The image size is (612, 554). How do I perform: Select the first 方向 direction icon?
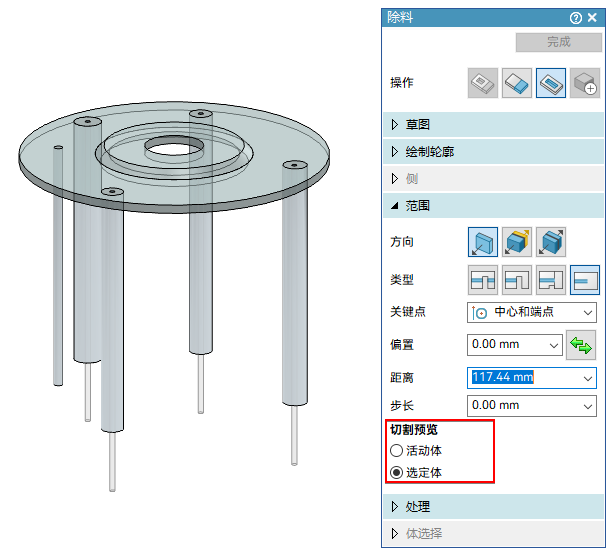coord(483,242)
